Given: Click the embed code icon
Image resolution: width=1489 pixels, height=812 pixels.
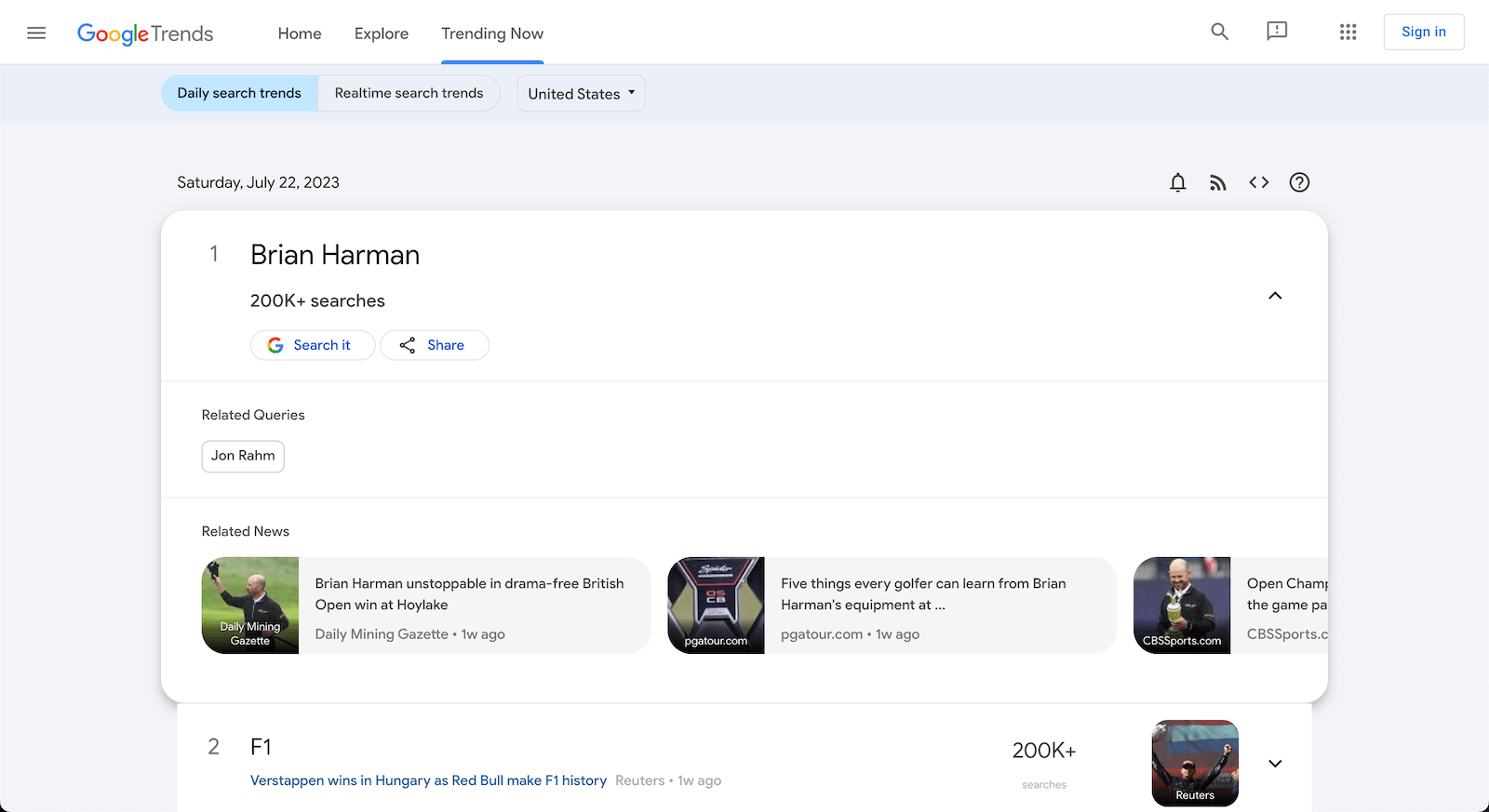Looking at the screenshot, I should pyautogui.click(x=1258, y=182).
